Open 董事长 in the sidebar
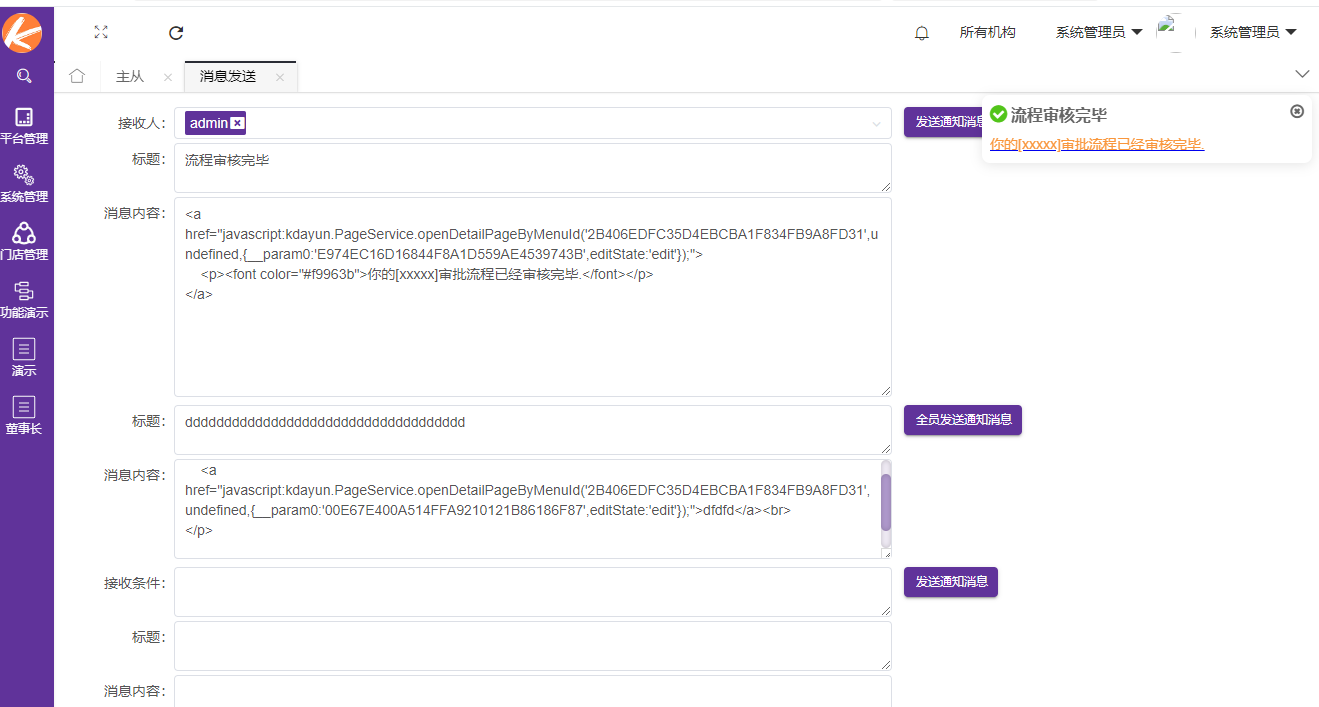 pos(25,416)
